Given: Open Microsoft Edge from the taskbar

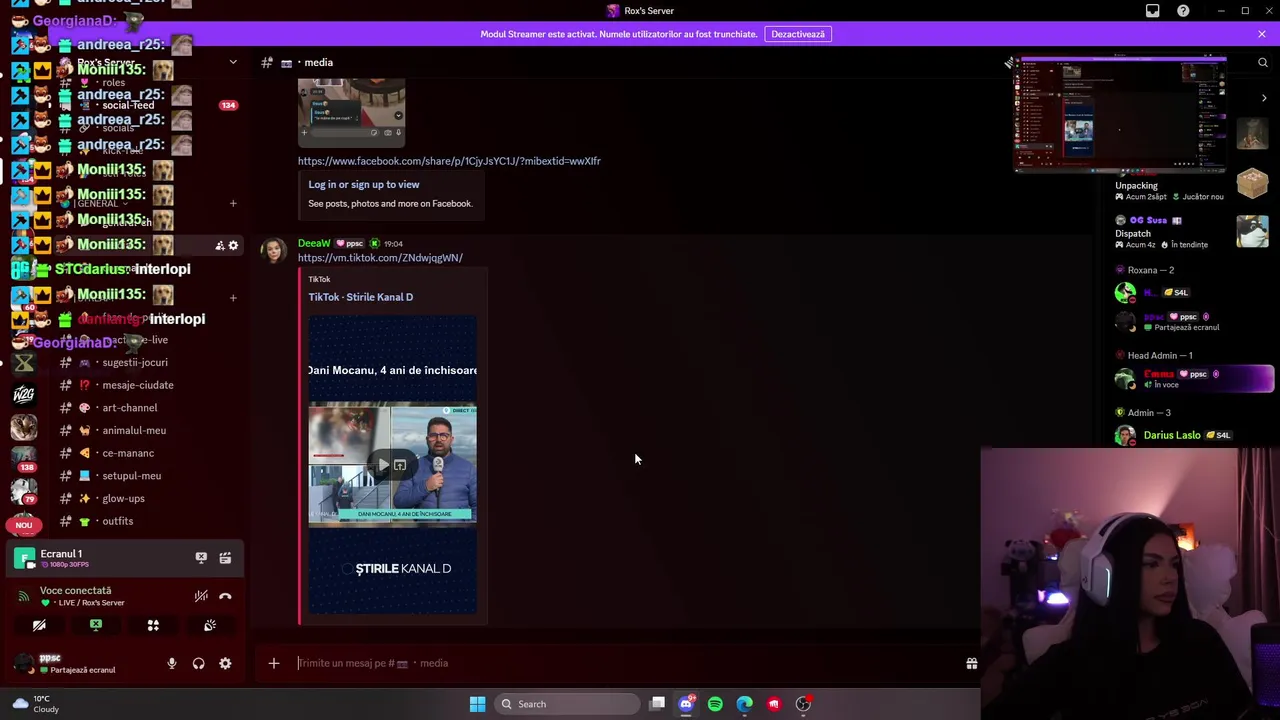Looking at the screenshot, I should (x=745, y=704).
